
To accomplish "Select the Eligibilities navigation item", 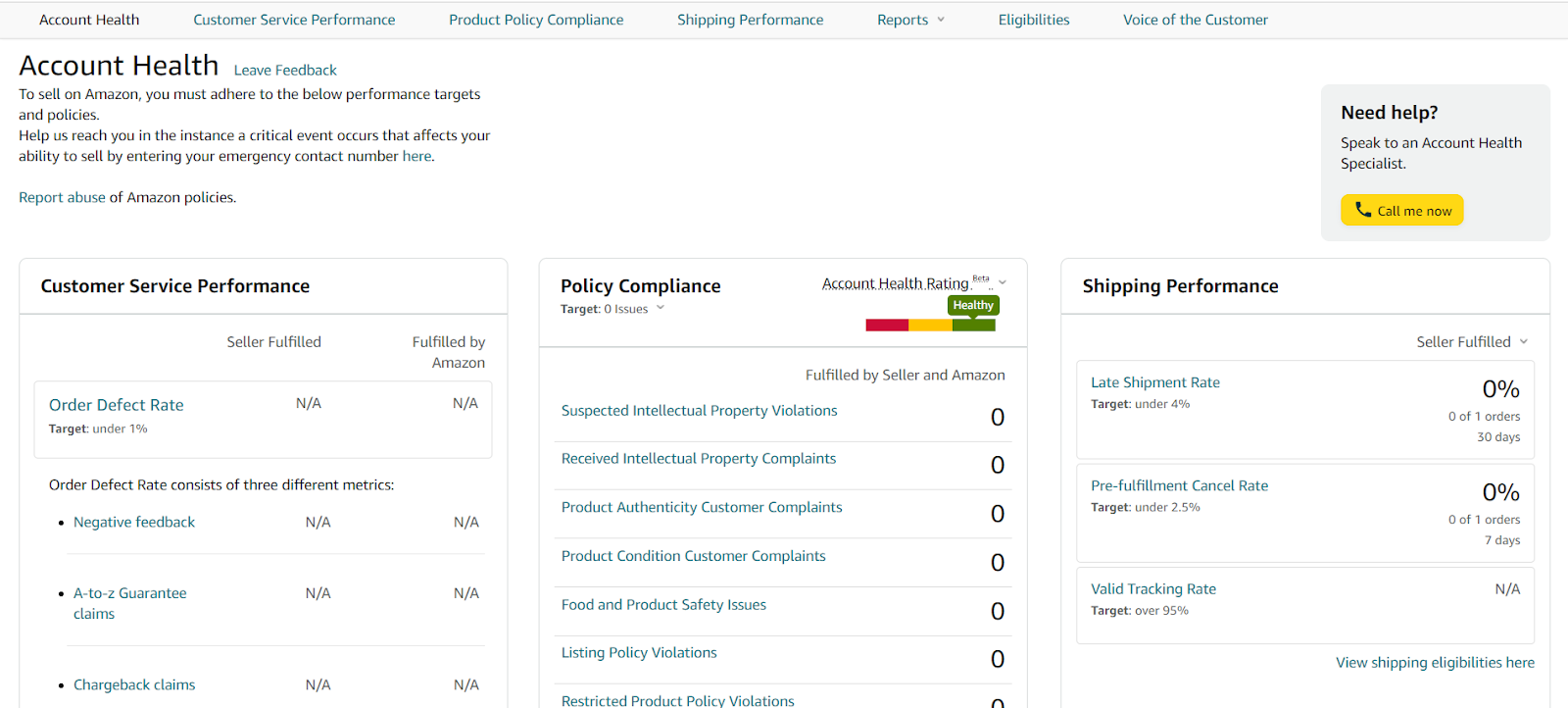I will pos(1033,20).
